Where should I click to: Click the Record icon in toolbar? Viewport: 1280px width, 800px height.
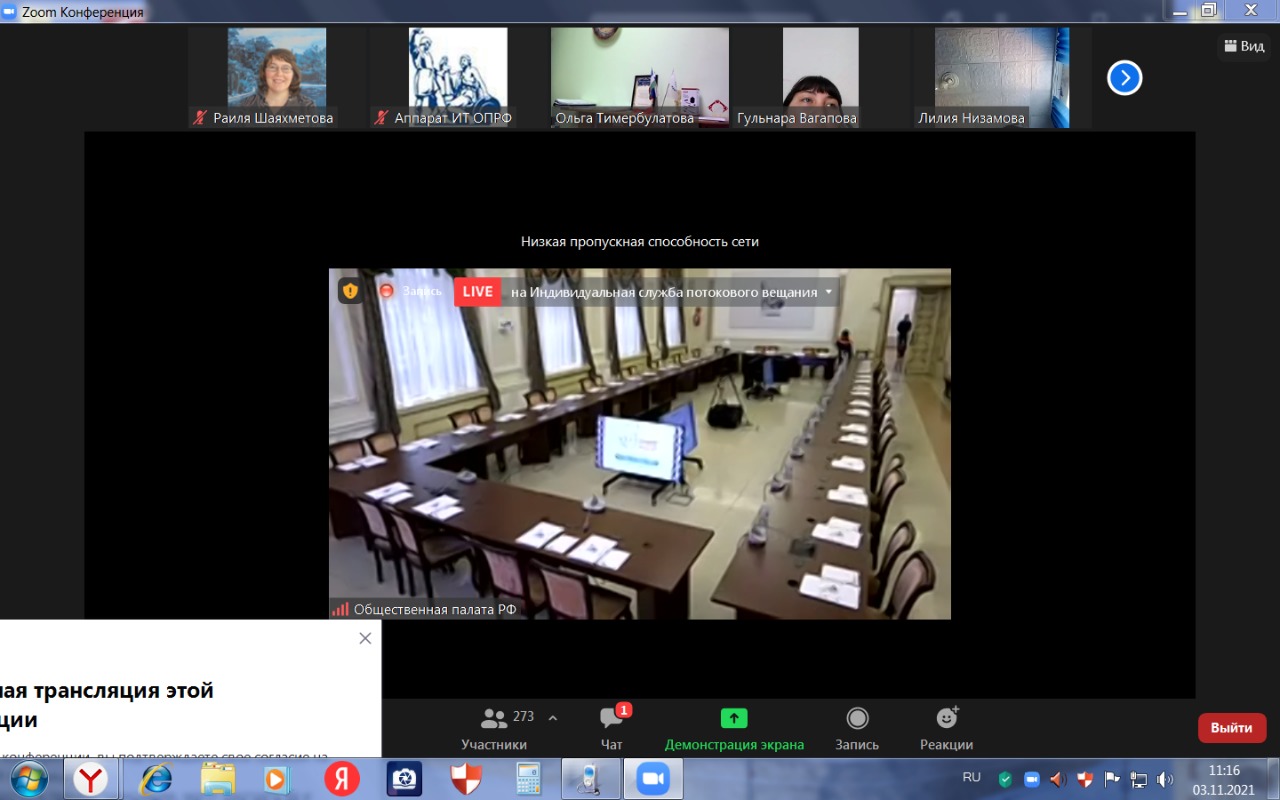857,718
